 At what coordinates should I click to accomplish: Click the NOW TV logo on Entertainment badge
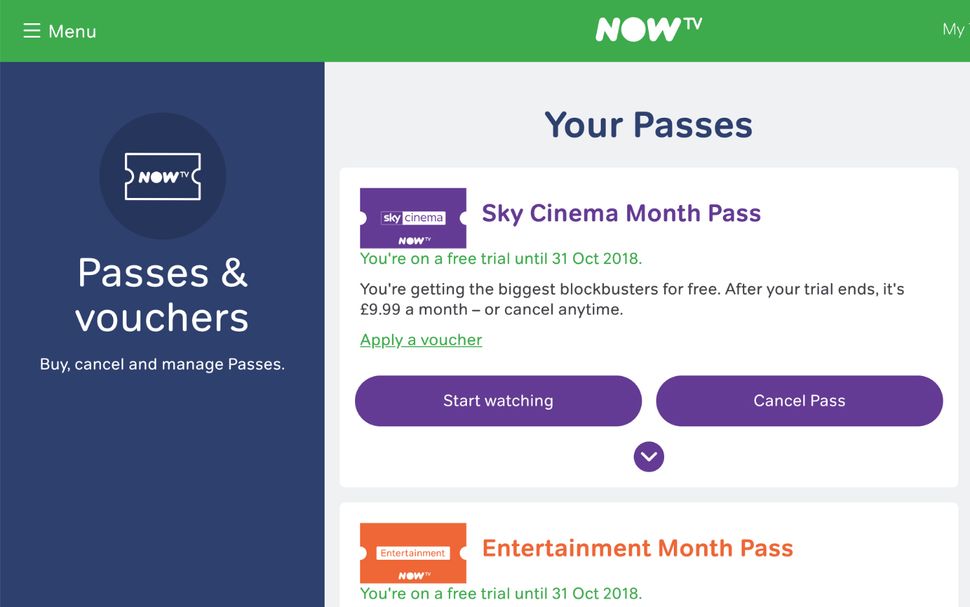(x=416, y=573)
